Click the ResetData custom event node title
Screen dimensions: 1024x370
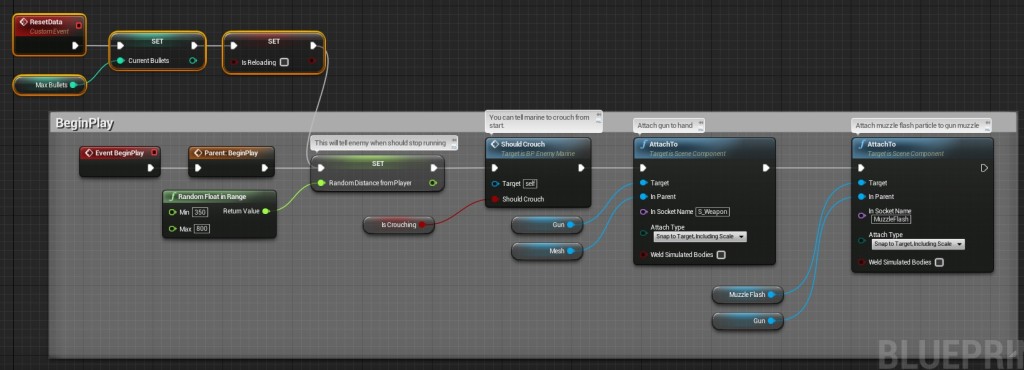tap(45, 22)
